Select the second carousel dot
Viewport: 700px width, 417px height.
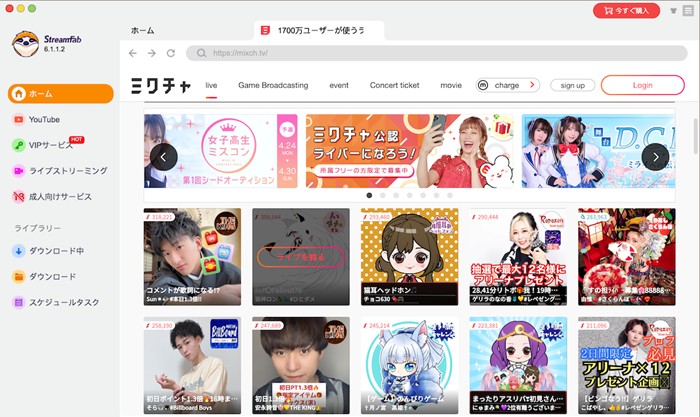click(x=383, y=195)
